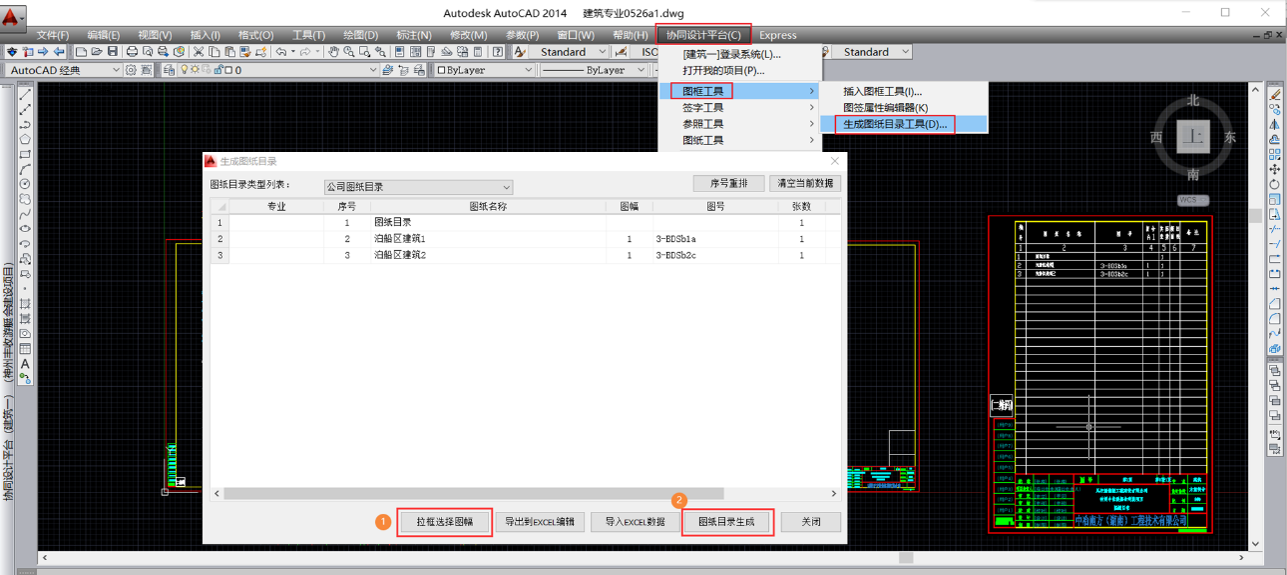Click the Open file folder icon
The image size is (1287, 575).
pyautogui.click(x=97, y=51)
